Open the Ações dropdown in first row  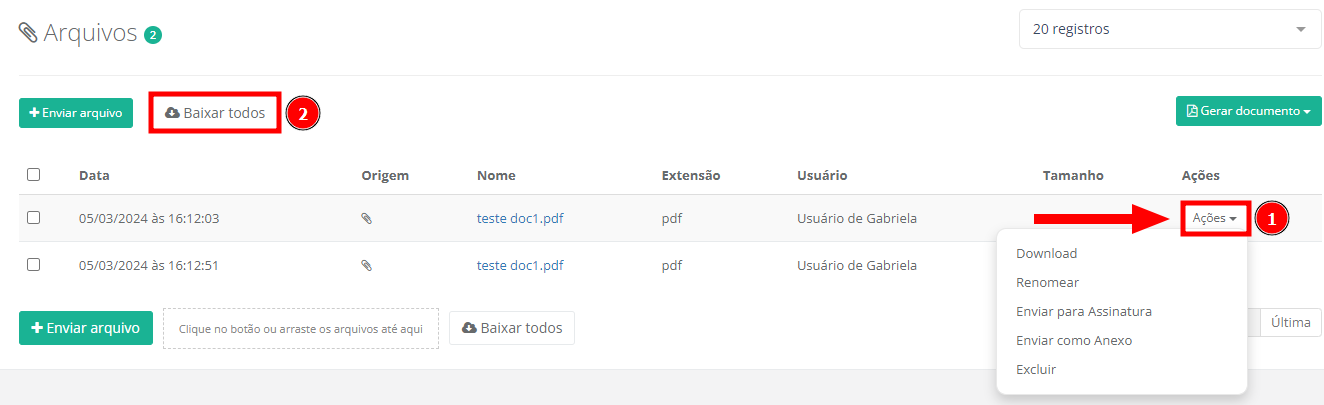click(x=1214, y=218)
